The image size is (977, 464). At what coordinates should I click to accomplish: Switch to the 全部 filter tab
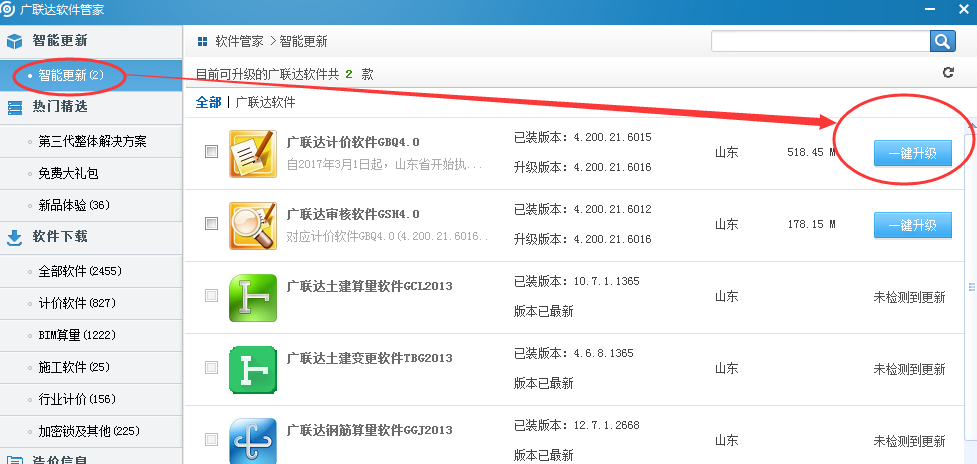click(209, 103)
